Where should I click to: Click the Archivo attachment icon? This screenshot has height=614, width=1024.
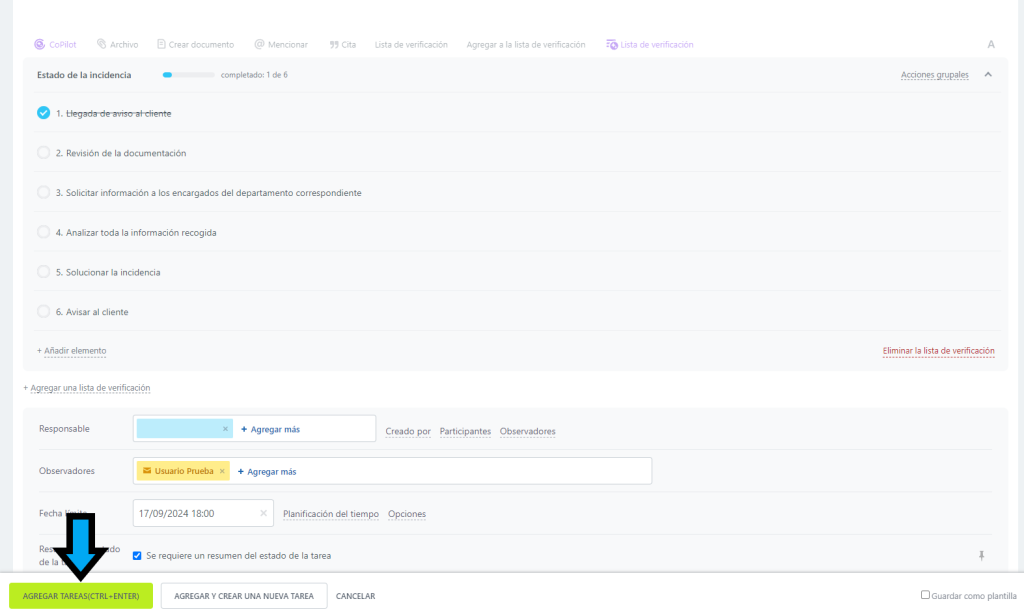pyautogui.click(x=102, y=45)
